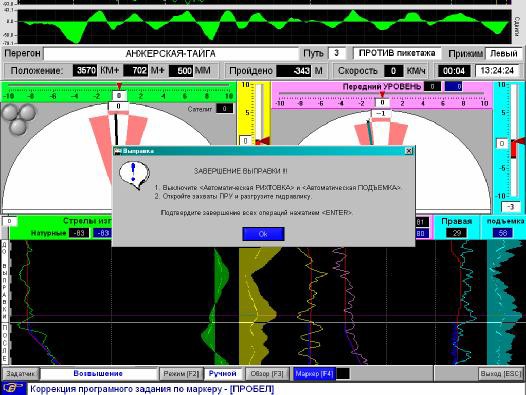Click the Натурные blue value -83
This screenshot has width=526, height=395.
(x=102, y=233)
